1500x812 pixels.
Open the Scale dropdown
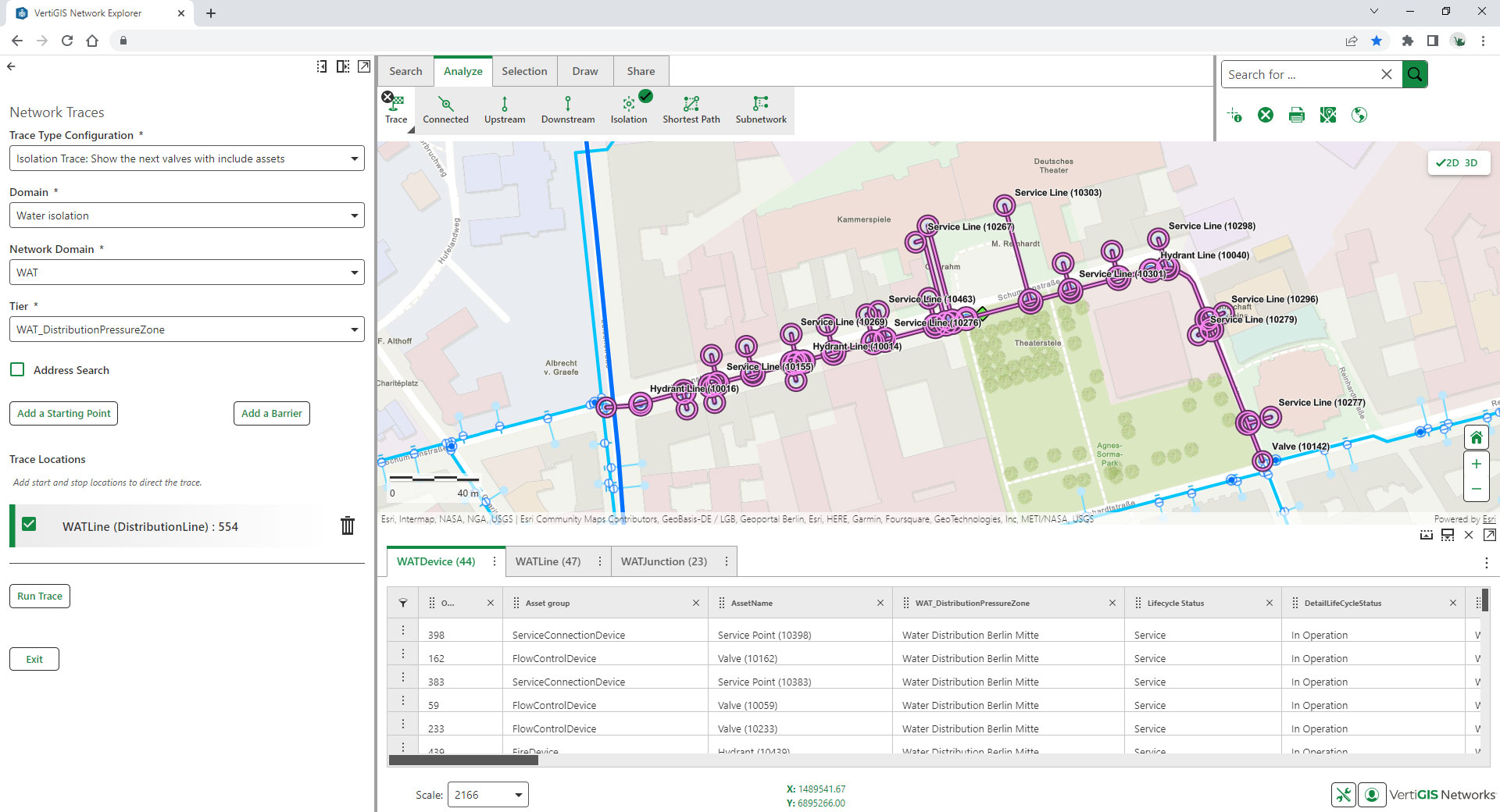(x=487, y=795)
